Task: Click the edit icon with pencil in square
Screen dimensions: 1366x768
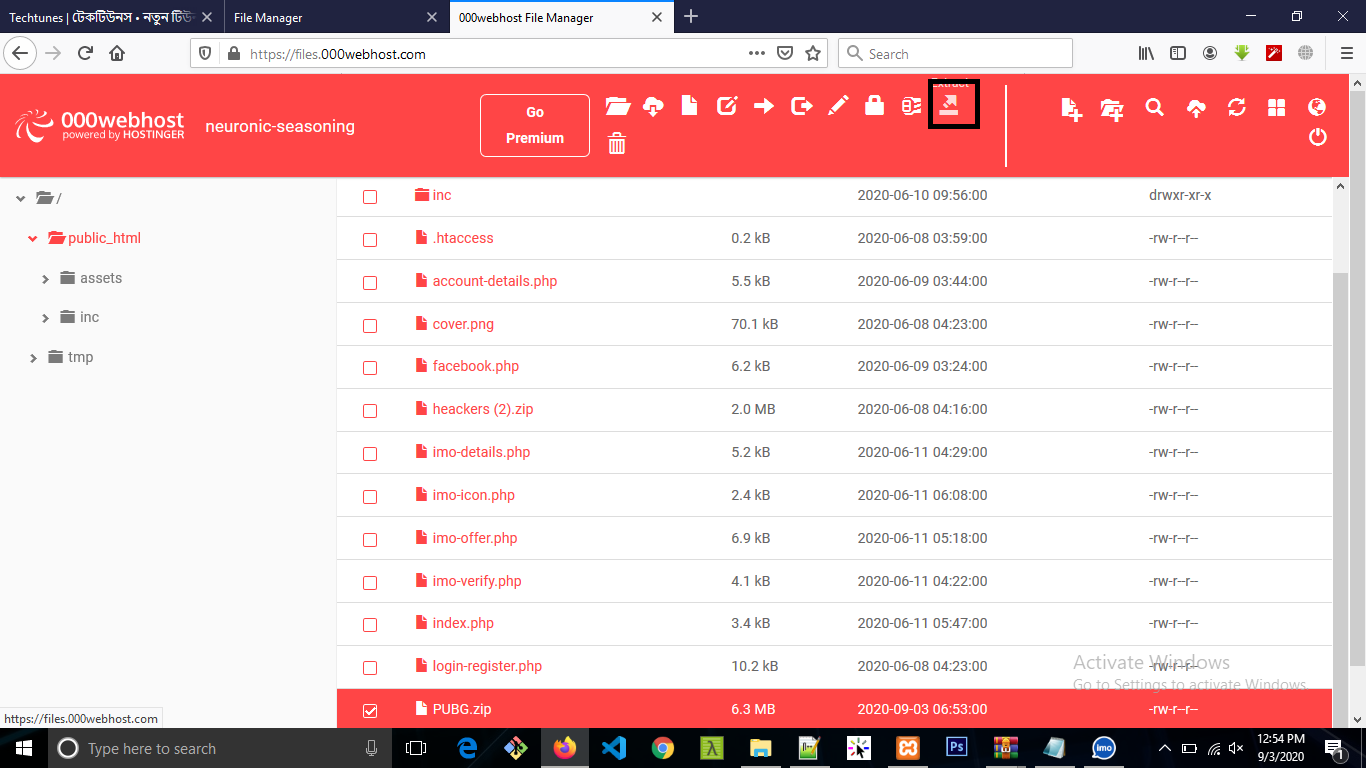Action: pos(727,105)
